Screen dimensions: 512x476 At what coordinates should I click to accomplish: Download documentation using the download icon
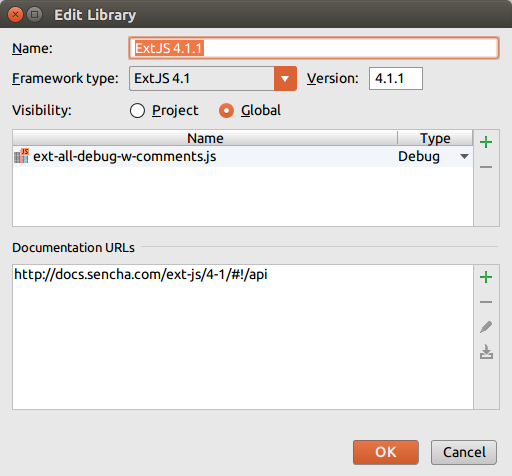point(486,352)
